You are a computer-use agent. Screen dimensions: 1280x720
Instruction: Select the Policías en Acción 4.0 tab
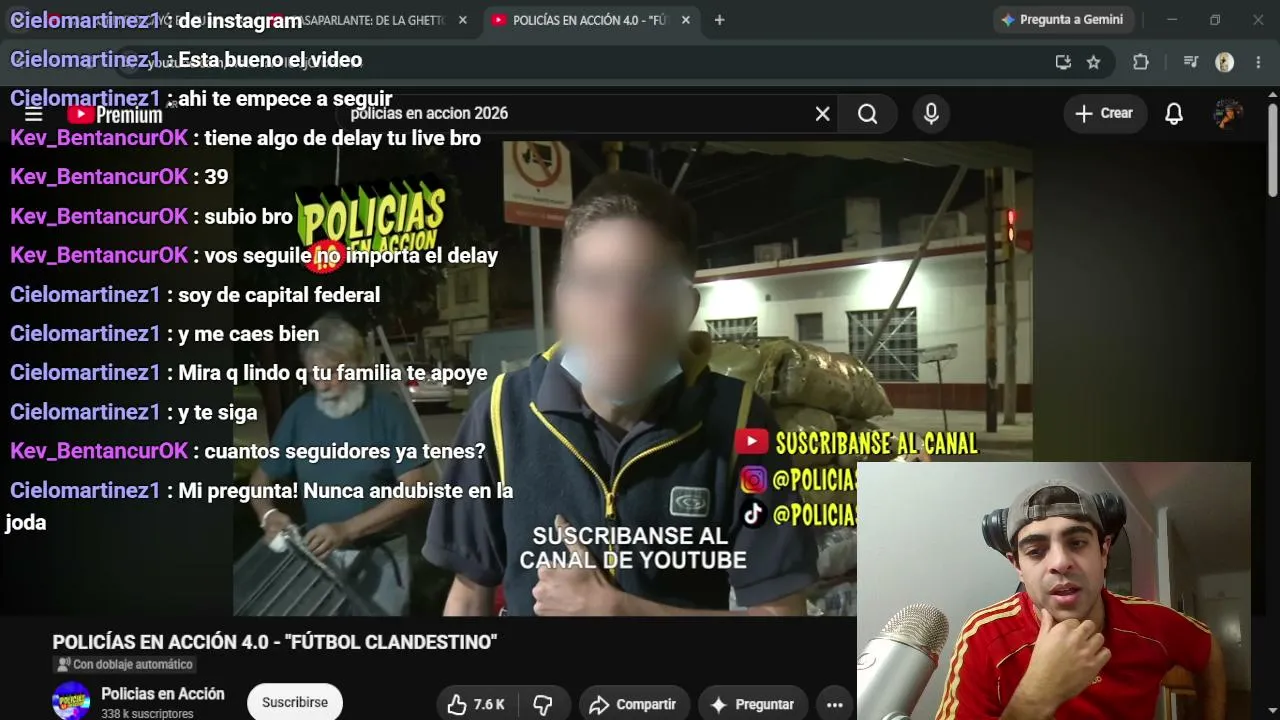point(590,20)
